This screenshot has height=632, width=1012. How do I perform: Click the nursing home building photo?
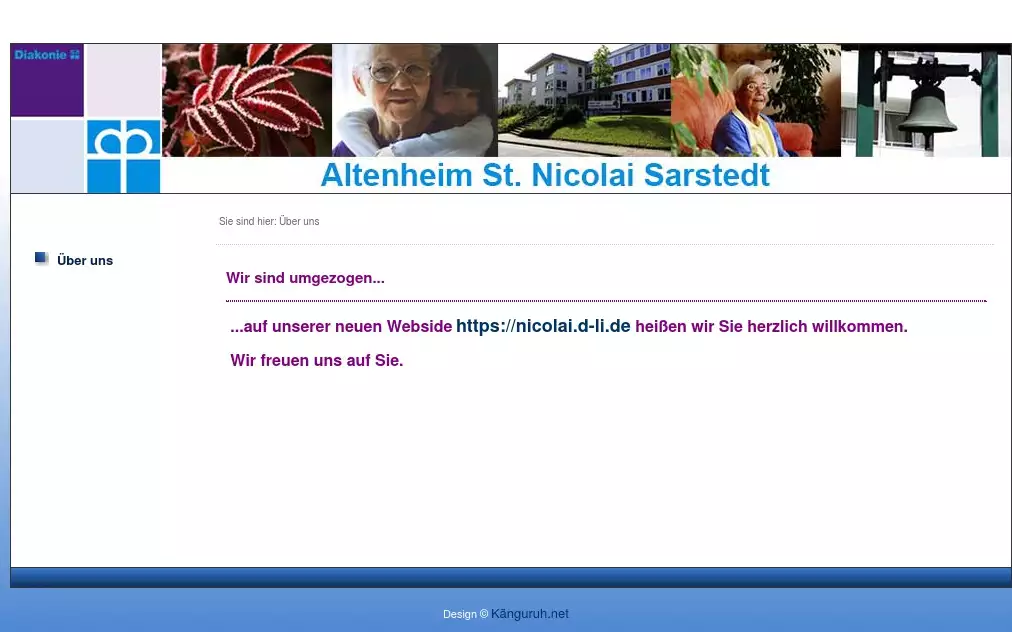[584, 100]
